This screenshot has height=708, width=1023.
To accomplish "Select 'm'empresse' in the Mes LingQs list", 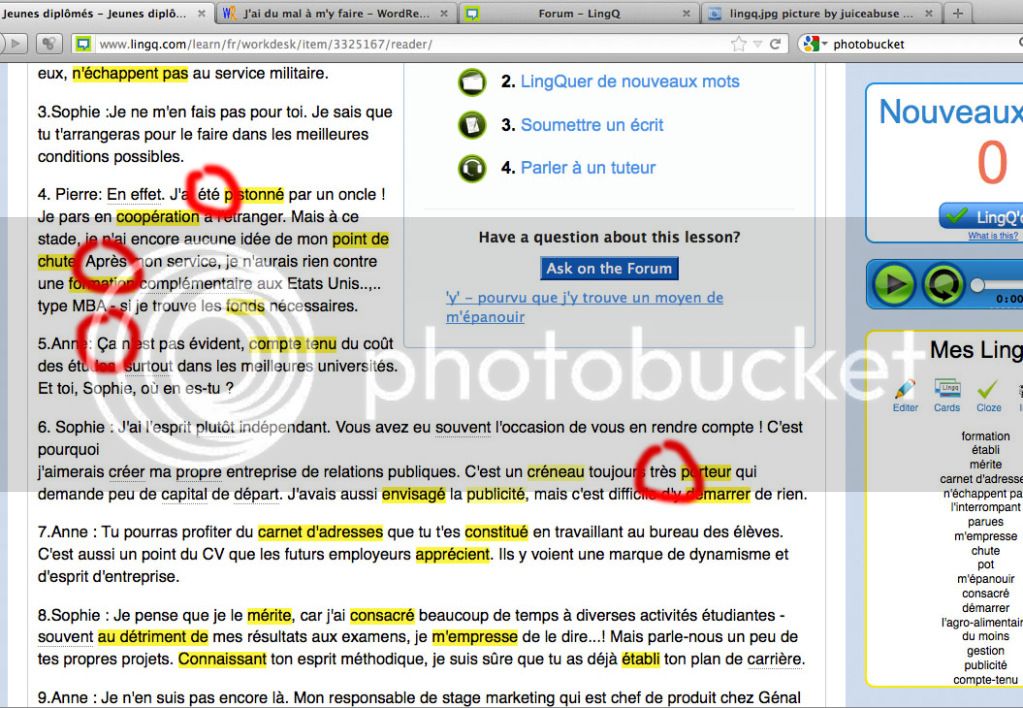I will pos(985,536).
